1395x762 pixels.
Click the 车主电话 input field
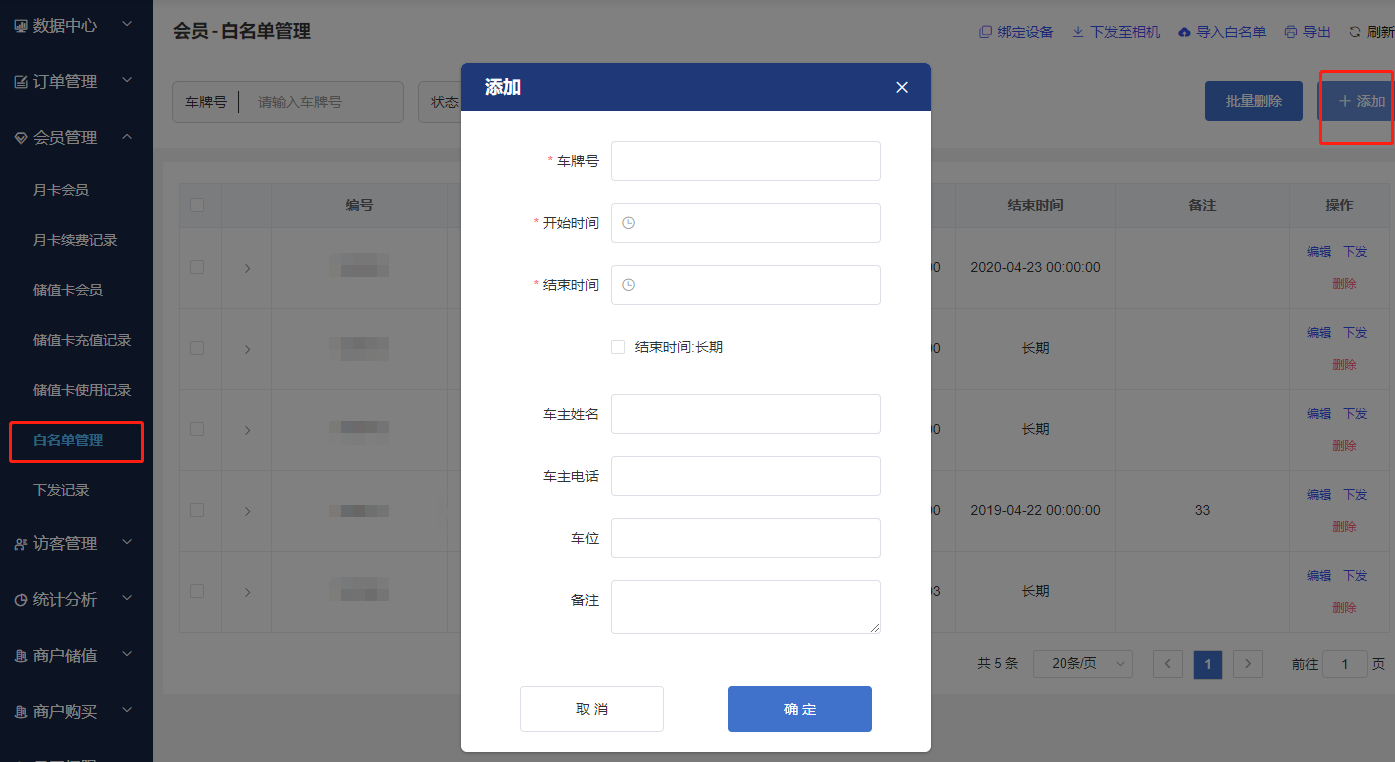pyautogui.click(x=746, y=476)
